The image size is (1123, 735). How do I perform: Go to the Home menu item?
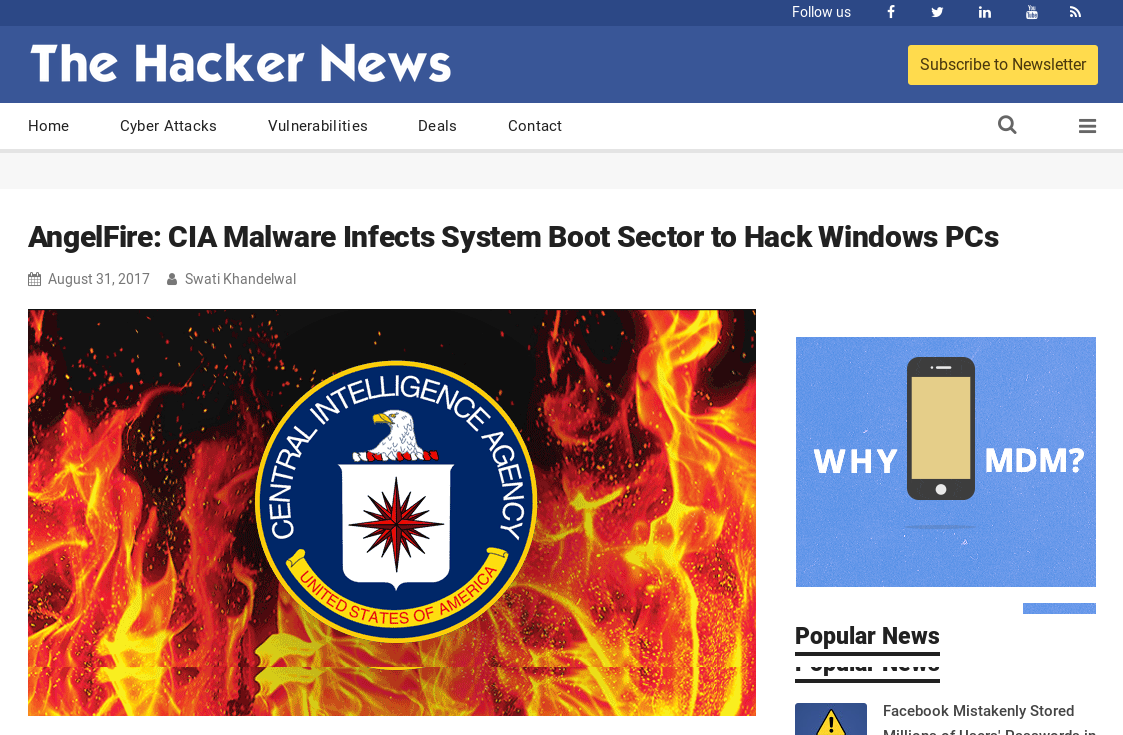click(49, 126)
